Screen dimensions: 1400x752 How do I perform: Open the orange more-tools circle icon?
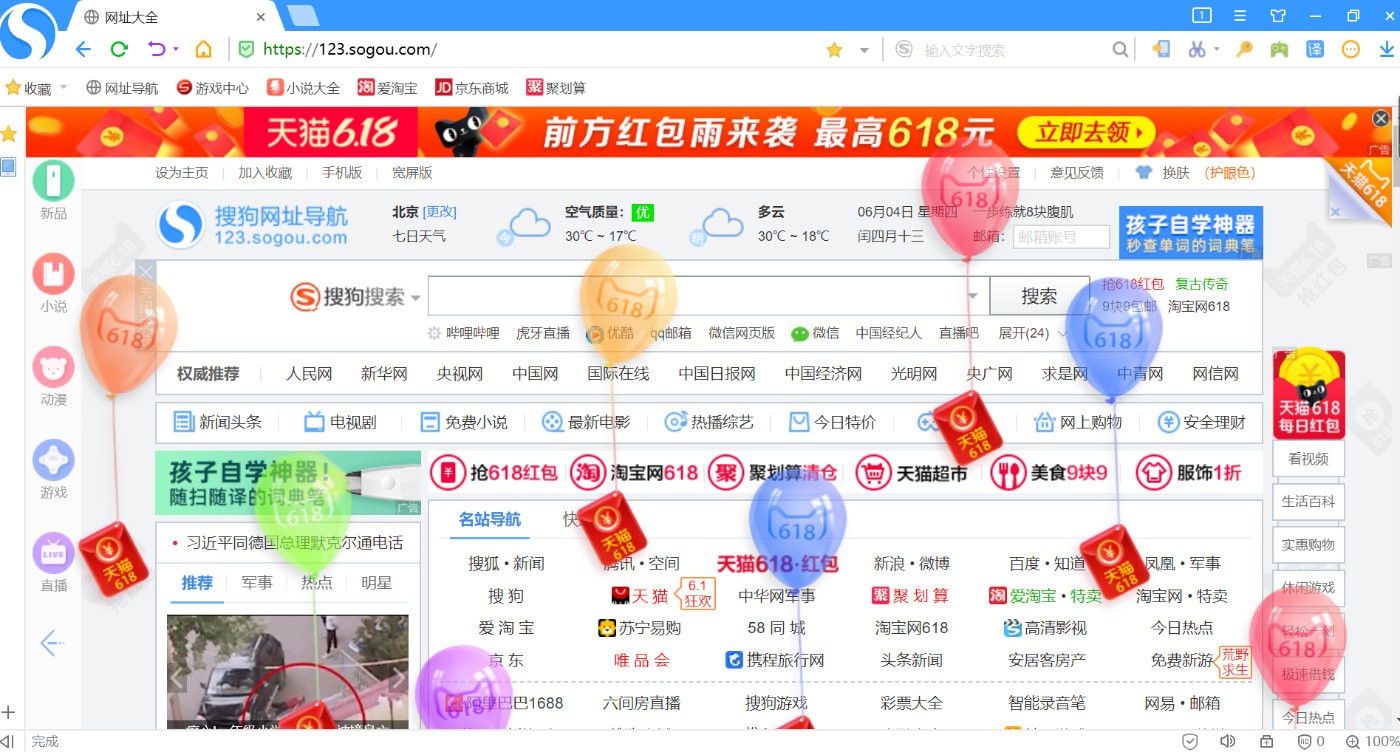[1350, 49]
